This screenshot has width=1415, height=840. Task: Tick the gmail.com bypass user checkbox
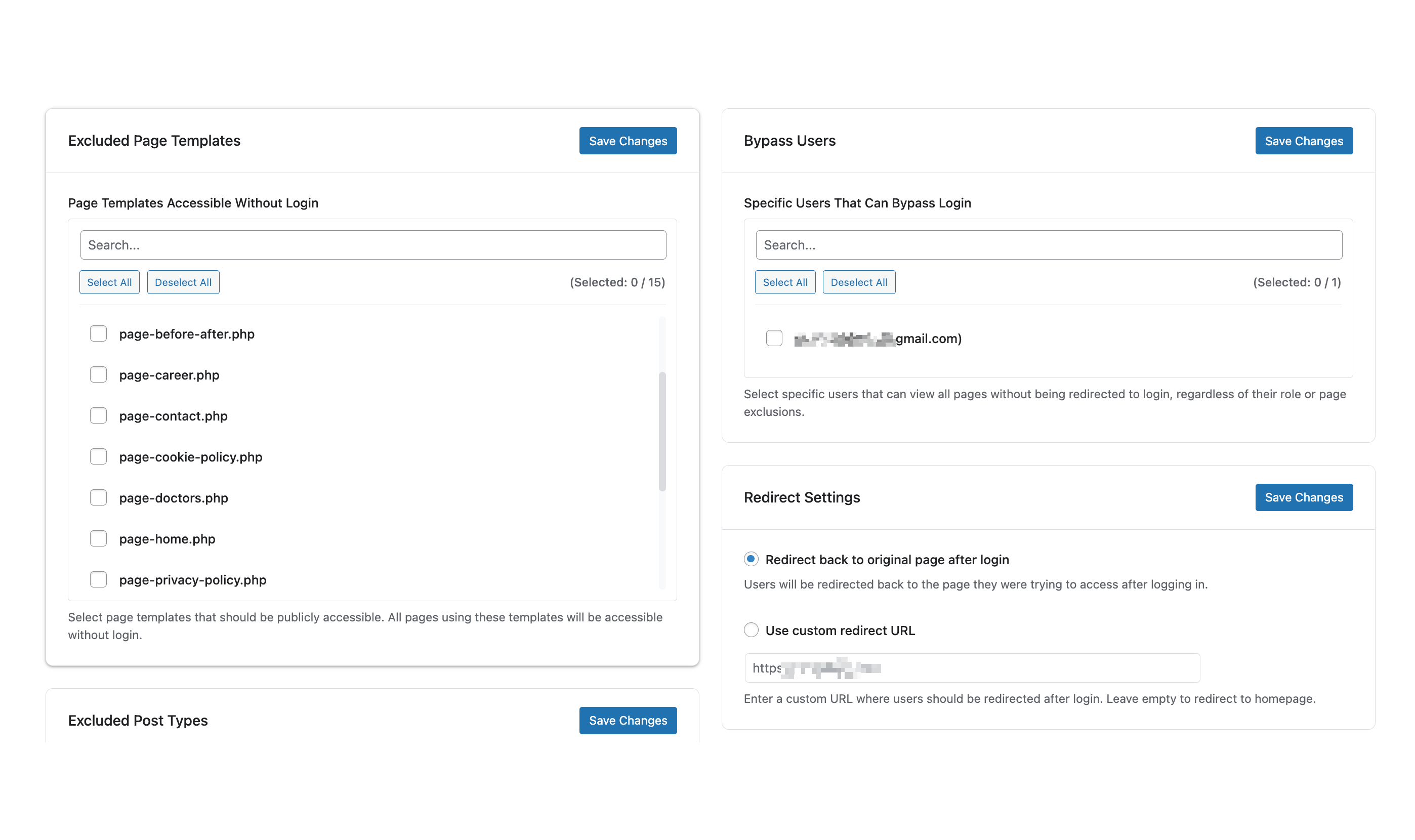(x=774, y=339)
